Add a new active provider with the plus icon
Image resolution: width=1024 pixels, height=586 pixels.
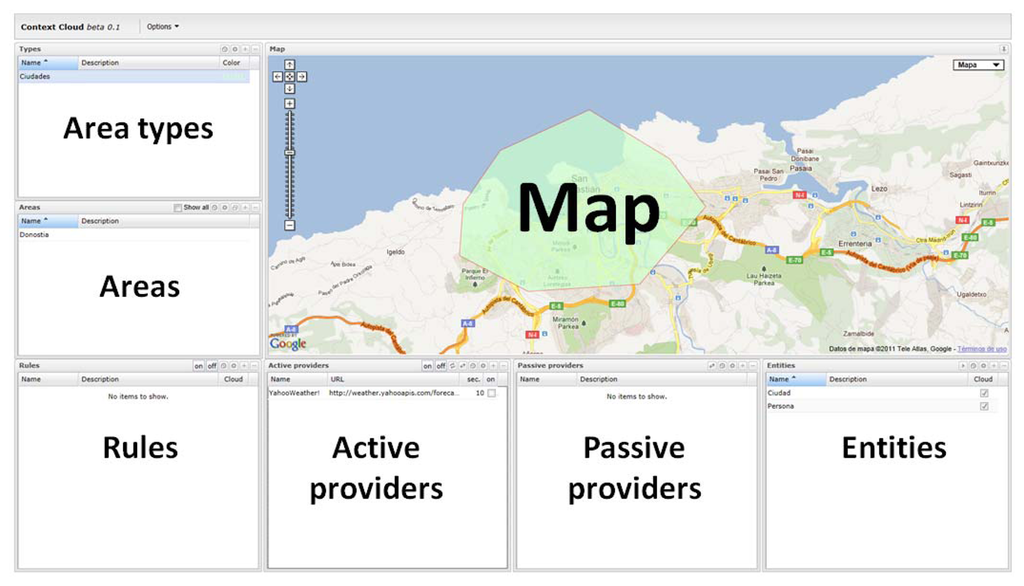point(493,366)
